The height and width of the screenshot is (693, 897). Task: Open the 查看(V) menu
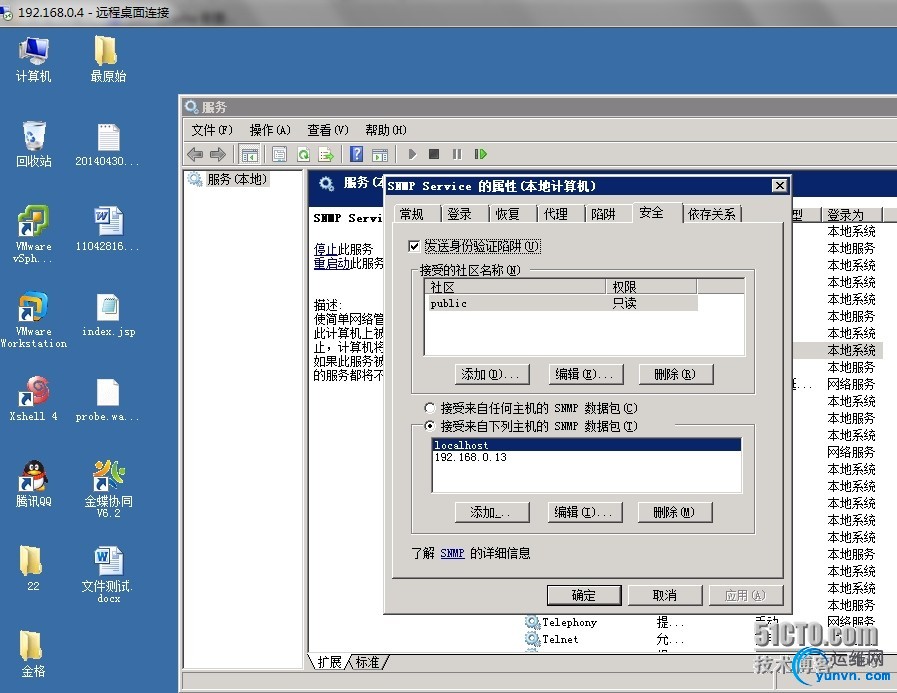[328, 130]
